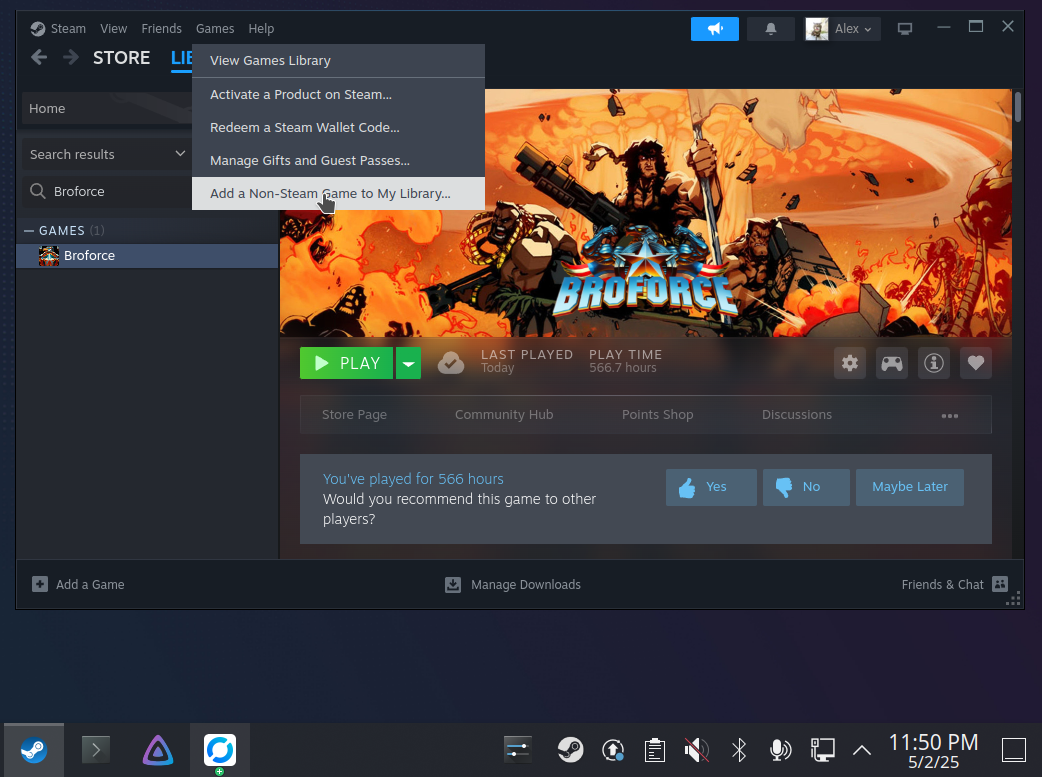Open Broforce settings gear
The image size is (1042, 777).
click(x=850, y=363)
